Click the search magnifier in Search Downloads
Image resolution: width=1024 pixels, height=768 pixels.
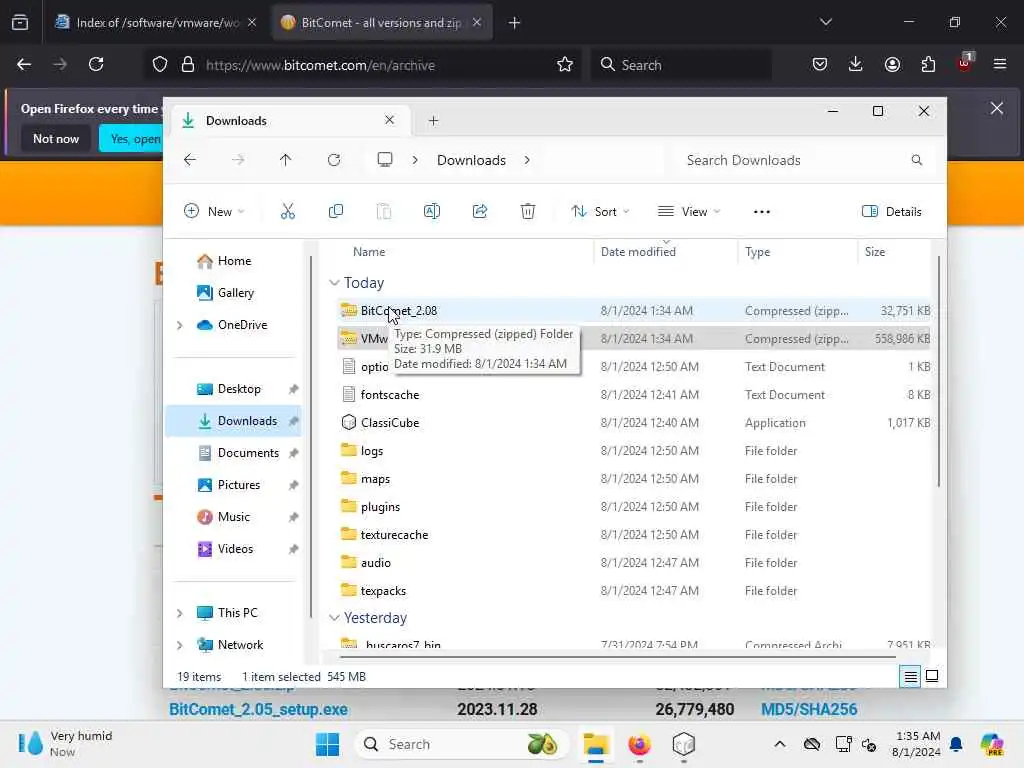(x=917, y=160)
